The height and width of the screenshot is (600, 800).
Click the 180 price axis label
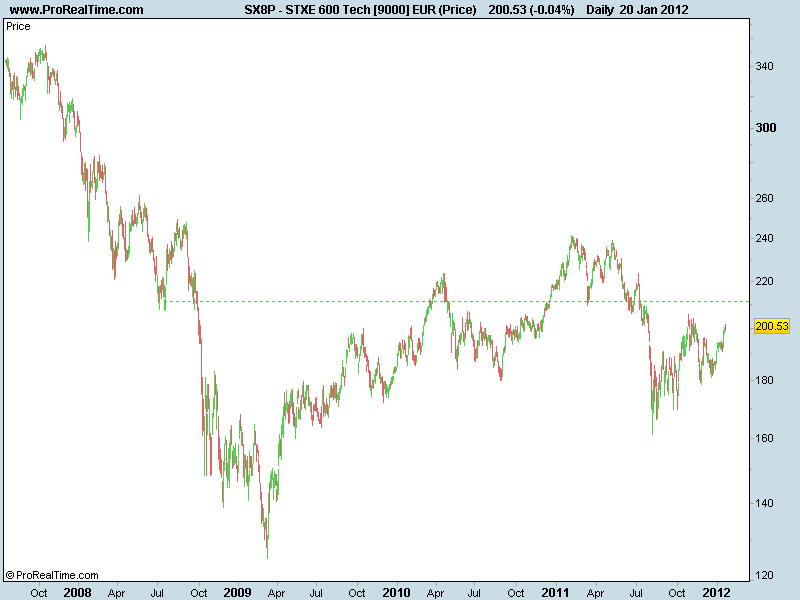[x=764, y=380]
